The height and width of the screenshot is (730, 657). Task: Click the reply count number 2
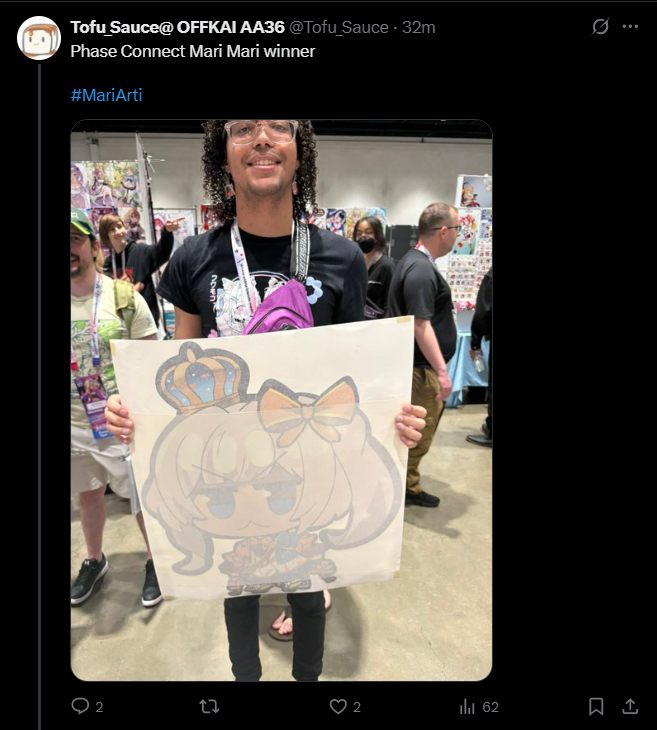[99, 707]
